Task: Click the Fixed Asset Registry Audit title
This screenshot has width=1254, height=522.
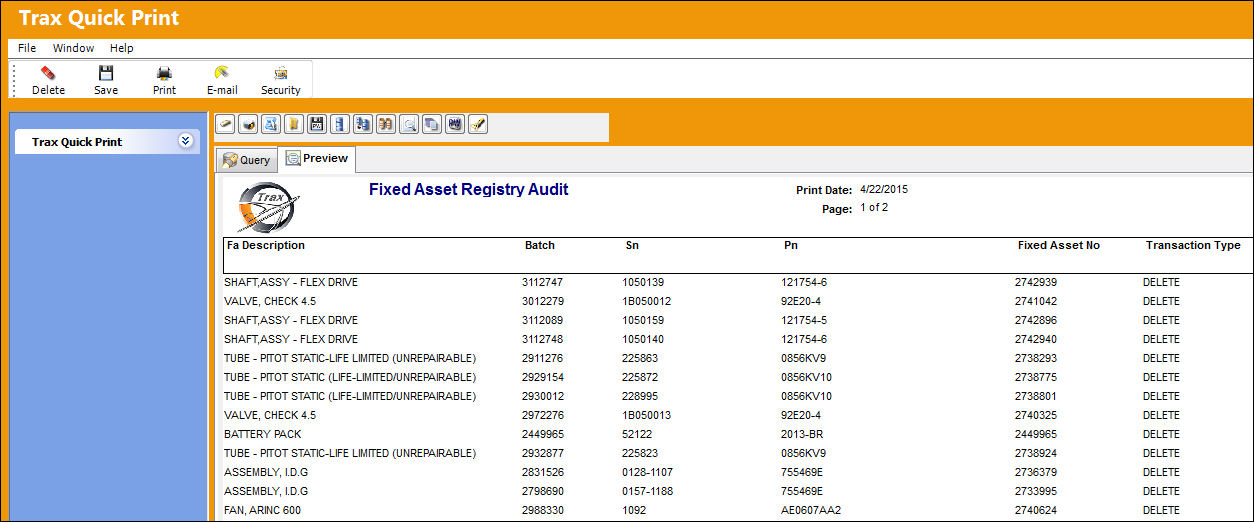Action: (x=469, y=189)
